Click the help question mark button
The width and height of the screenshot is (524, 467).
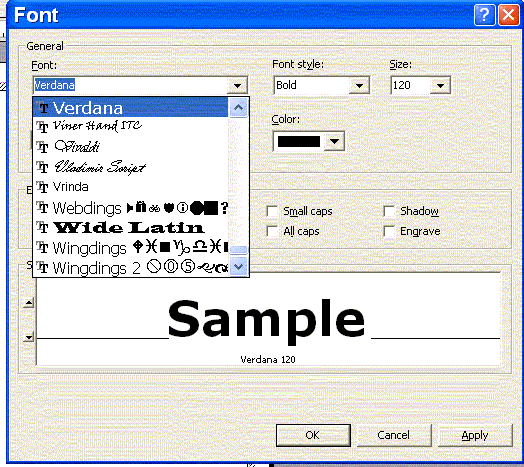pos(484,15)
